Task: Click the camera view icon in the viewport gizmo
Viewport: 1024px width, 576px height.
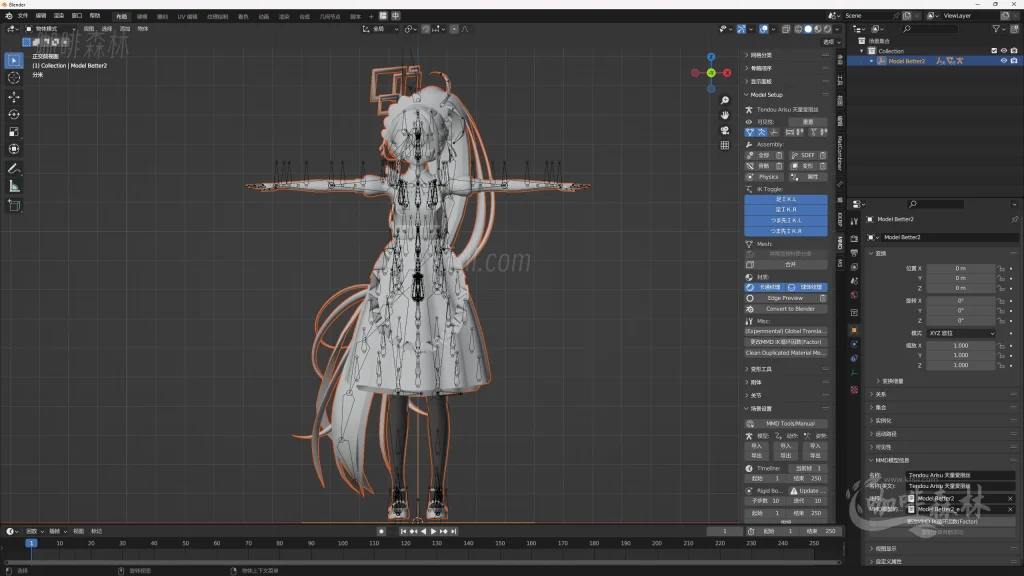Action: 723,128
